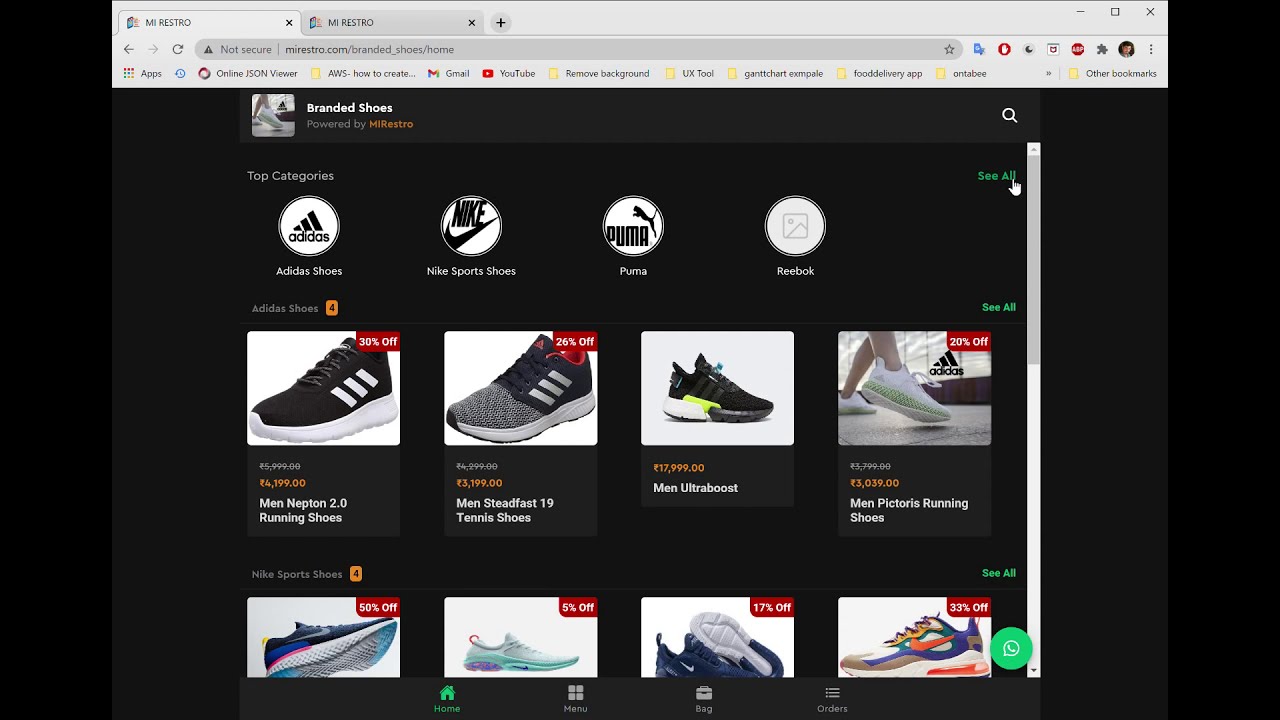This screenshot has height=720, width=1280.
Task: Open the UX Tool bookmark folder
Action: [x=688, y=73]
